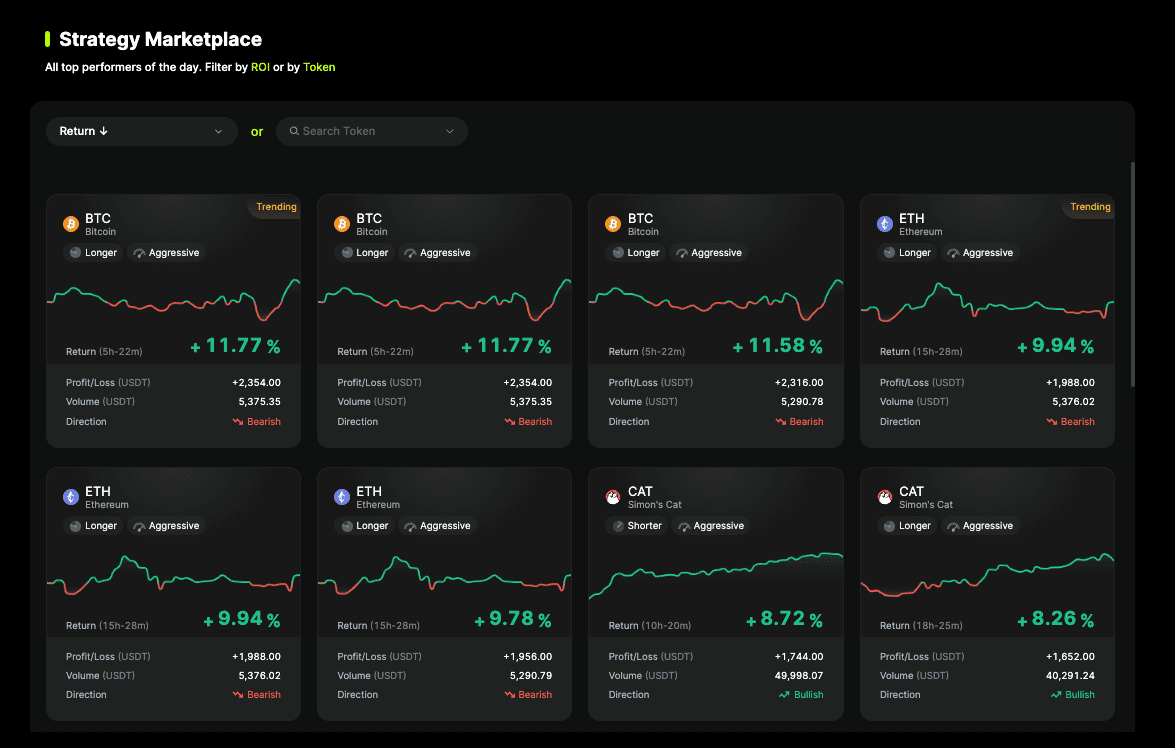Click the Bearish arrow icon on the 9.78% card

(x=509, y=695)
